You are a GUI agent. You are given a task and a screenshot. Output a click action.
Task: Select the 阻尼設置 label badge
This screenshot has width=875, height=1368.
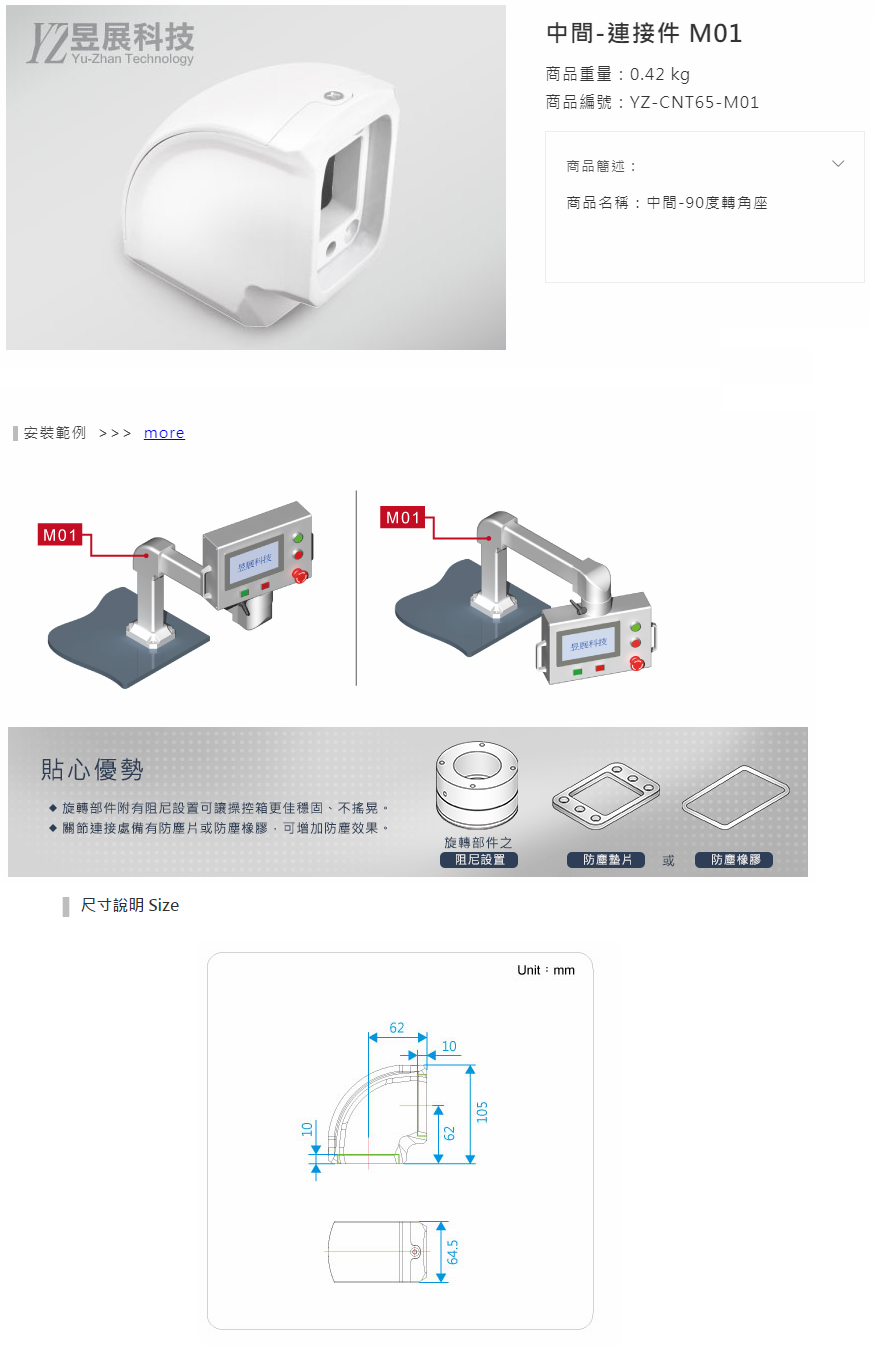pyautogui.click(x=479, y=860)
